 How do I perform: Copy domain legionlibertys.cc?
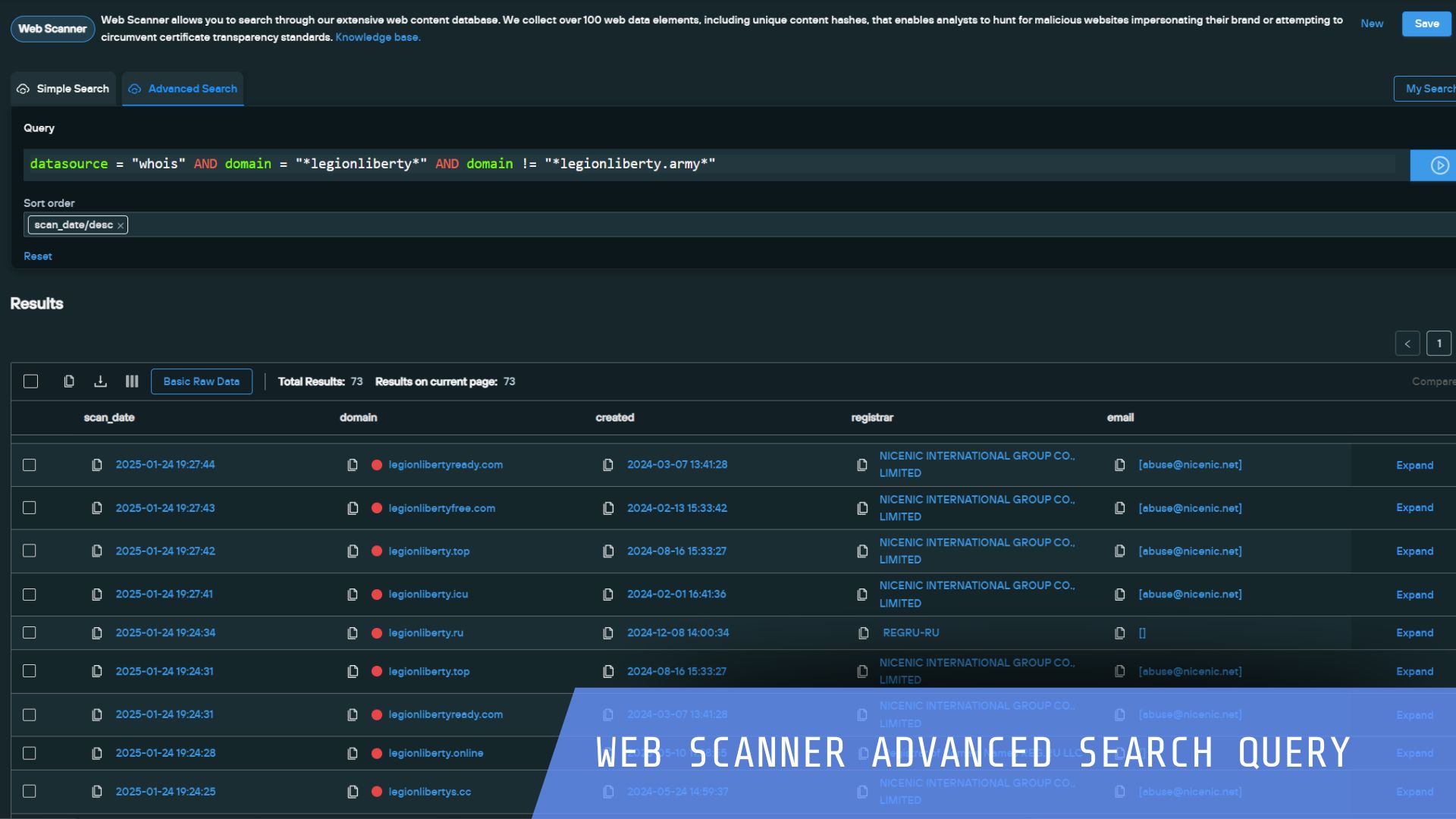pos(353,792)
